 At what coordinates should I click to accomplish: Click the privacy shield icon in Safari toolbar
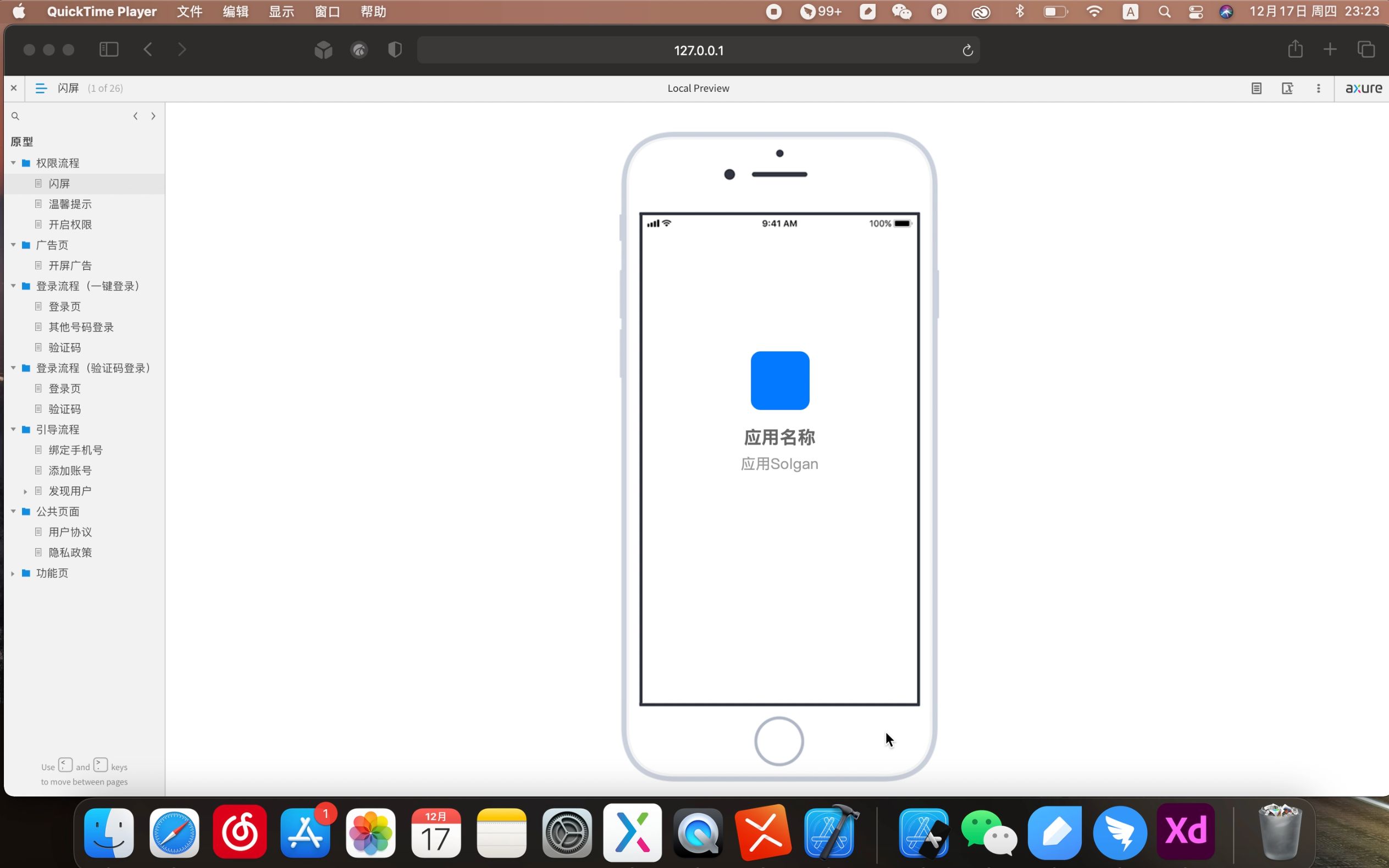point(395,50)
